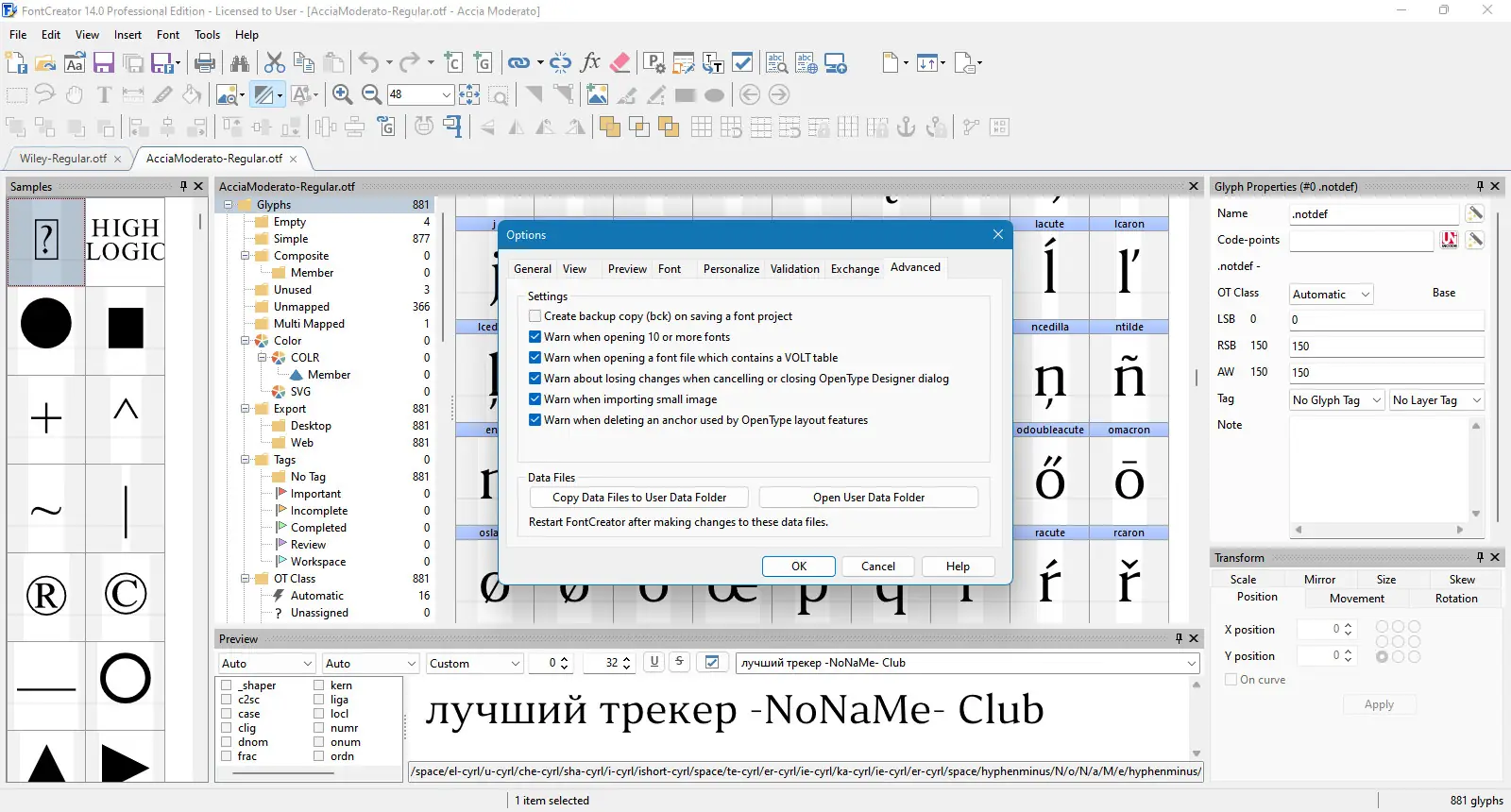The width and height of the screenshot is (1511, 812).
Task: Toggle Warn when opening 10 or more fonts
Action: point(535,337)
